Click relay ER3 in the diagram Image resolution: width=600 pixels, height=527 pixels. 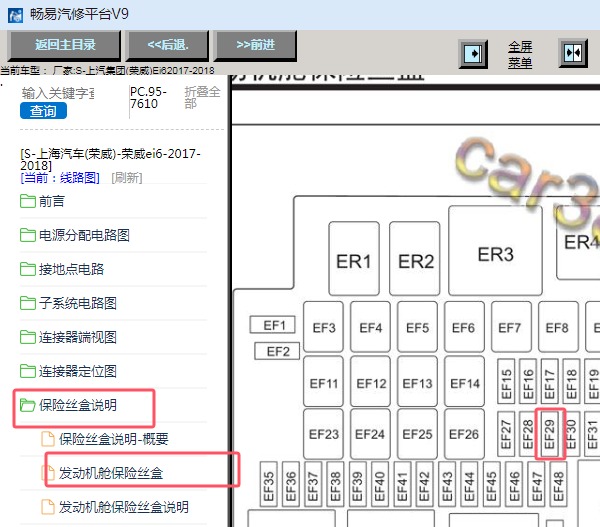pos(496,251)
